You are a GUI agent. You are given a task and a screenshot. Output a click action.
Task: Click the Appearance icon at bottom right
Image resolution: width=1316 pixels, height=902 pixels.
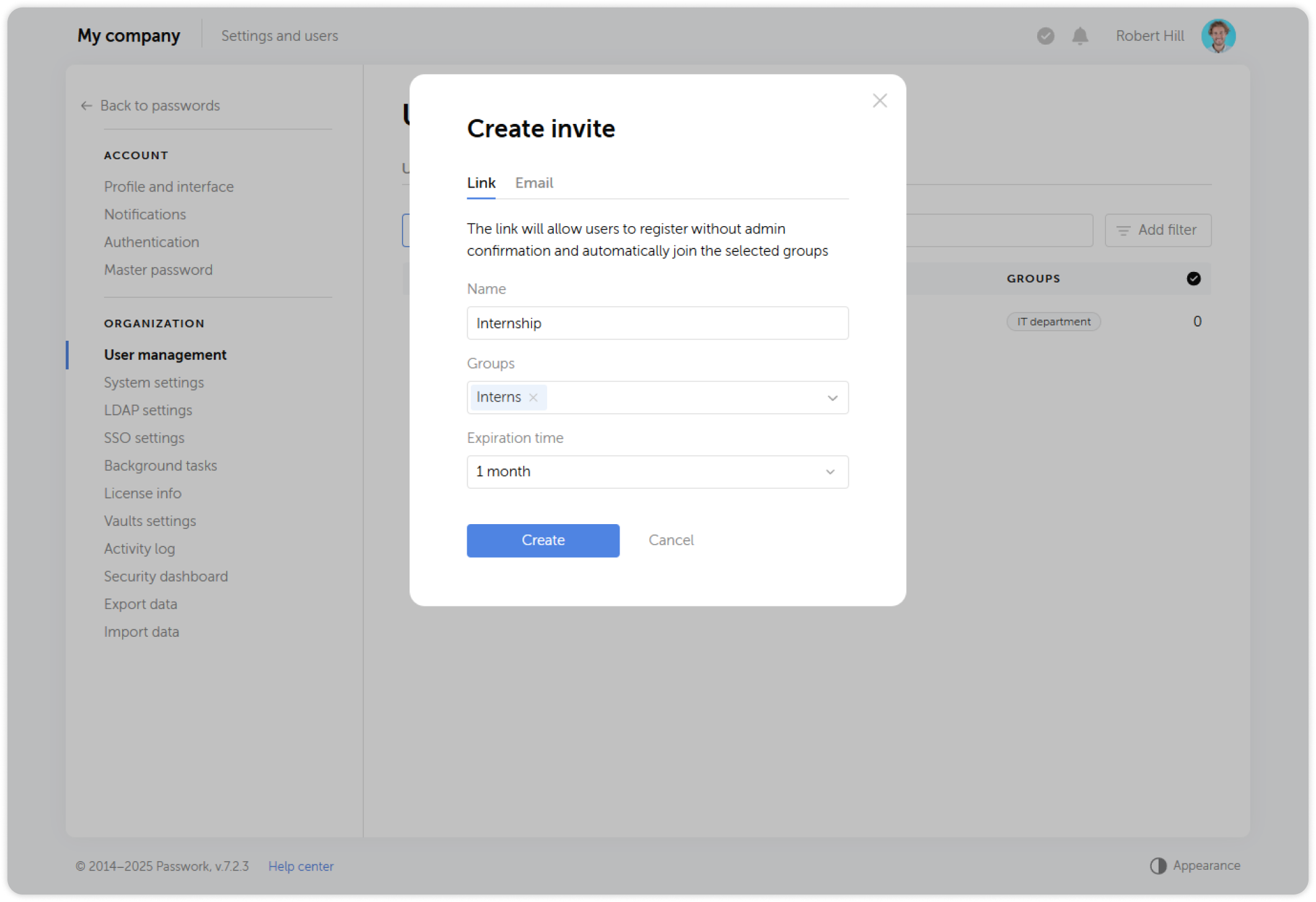click(1157, 865)
